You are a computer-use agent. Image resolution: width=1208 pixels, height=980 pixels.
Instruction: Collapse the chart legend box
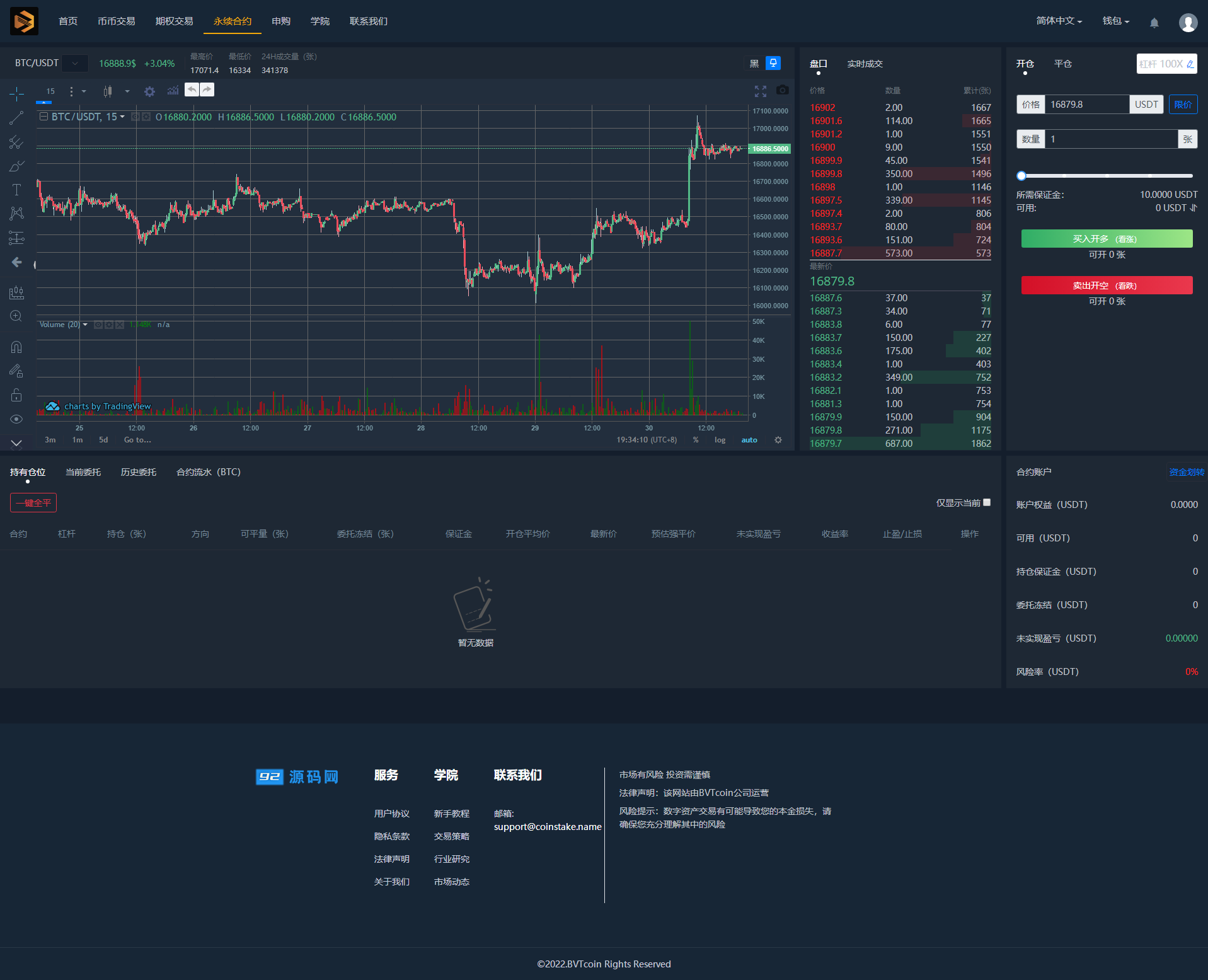[44, 117]
